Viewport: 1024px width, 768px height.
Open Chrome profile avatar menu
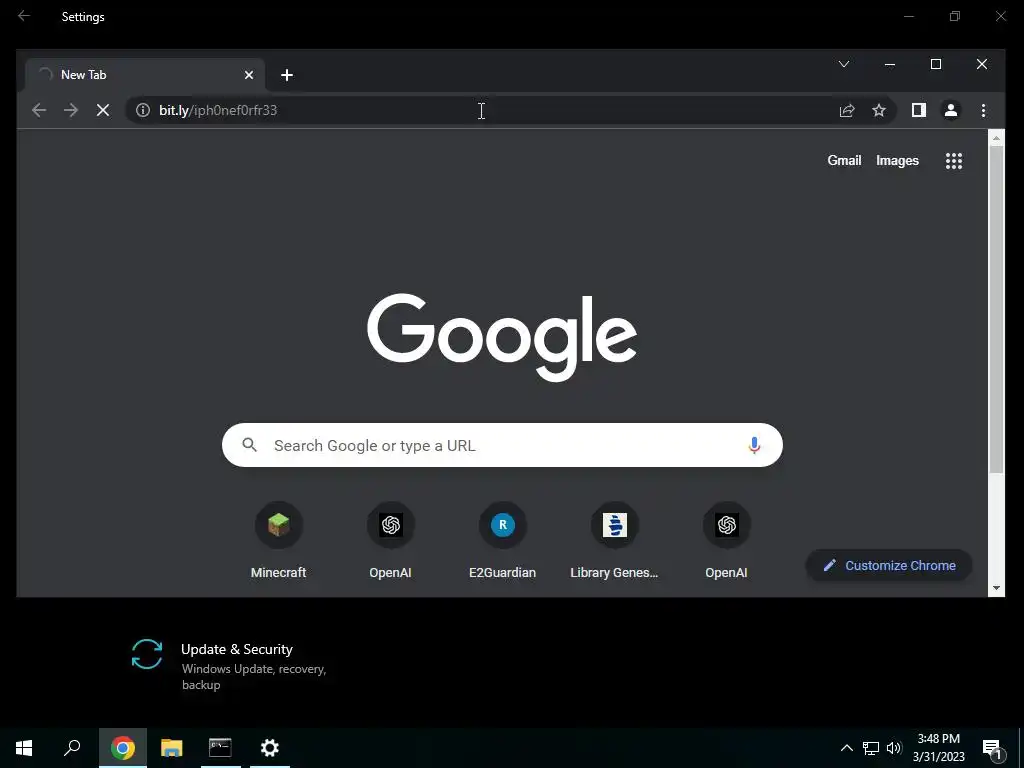(x=951, y=110)
